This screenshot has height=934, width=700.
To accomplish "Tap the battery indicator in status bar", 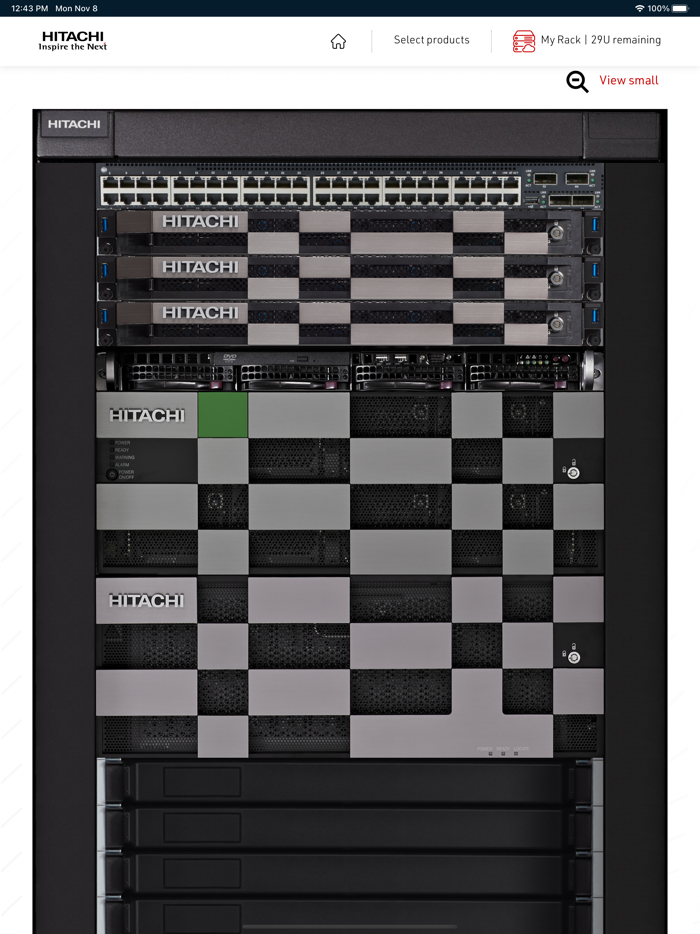I will 680,8.
